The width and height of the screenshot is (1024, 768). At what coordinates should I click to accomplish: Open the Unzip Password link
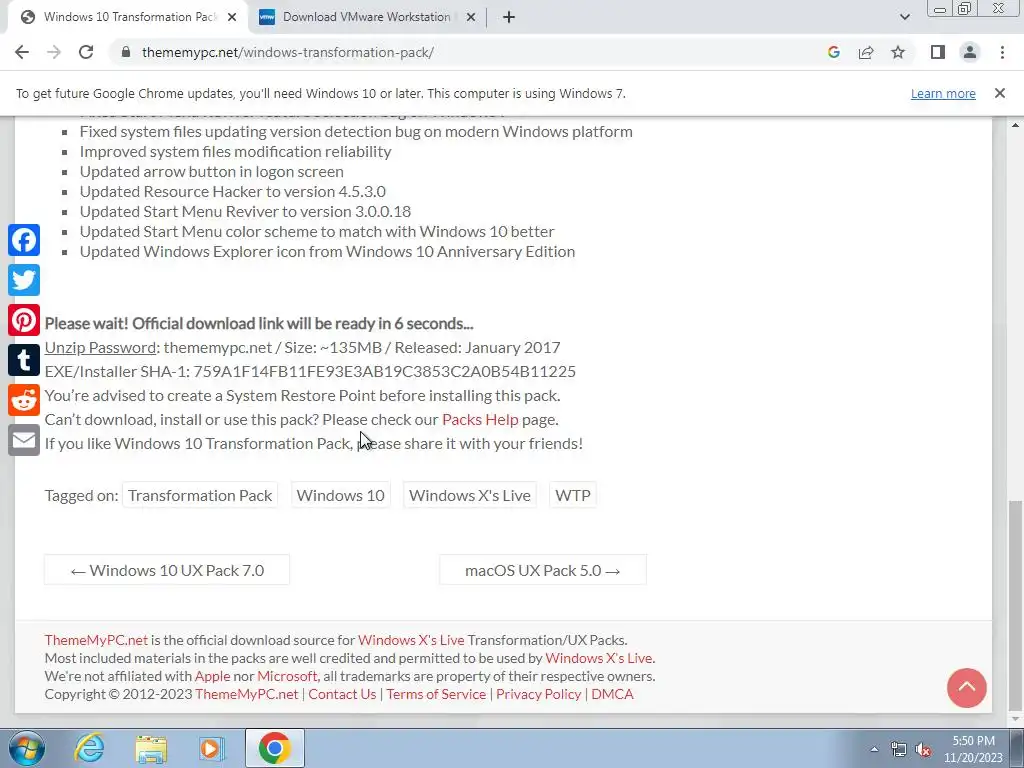tap(100, 347)
